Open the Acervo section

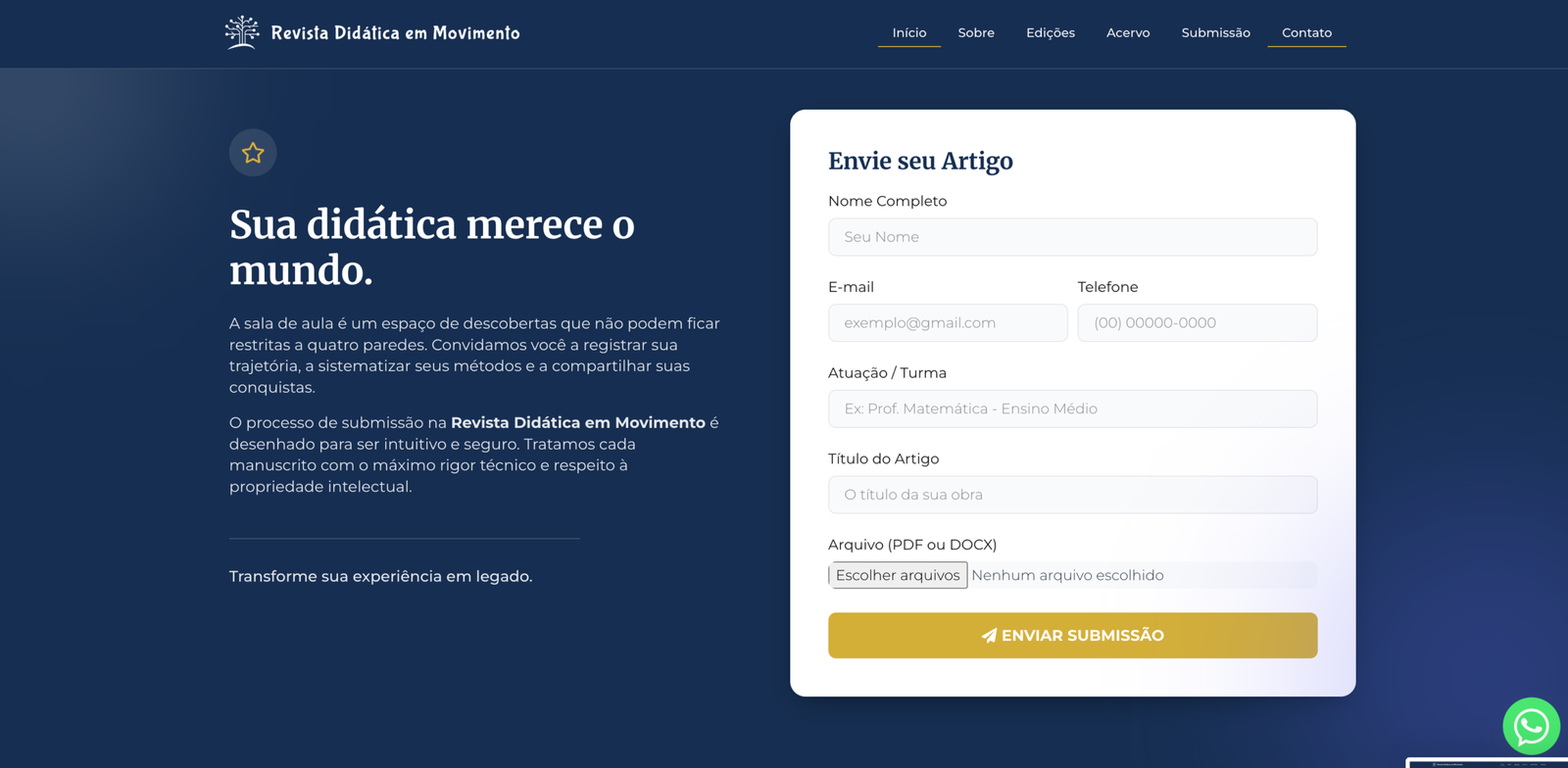(x=1128, y=33)
